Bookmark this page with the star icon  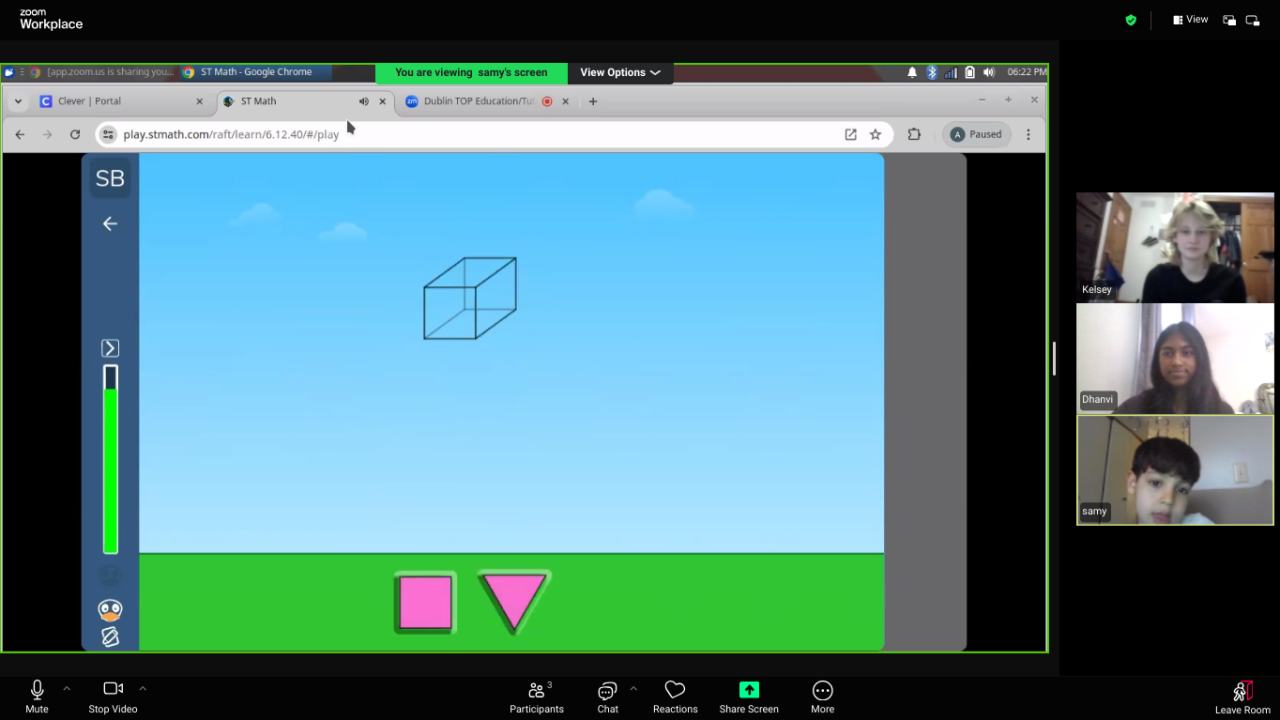click(875, 134)
